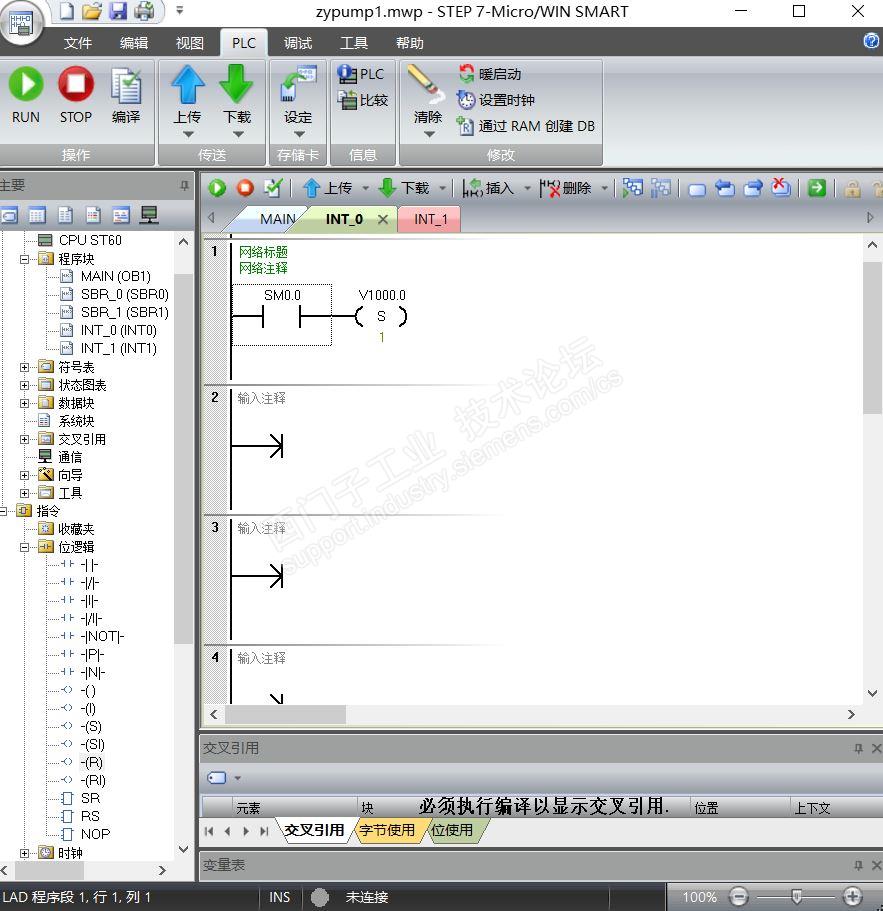Select the V1000.0 set coil in network 1
This screenshot has height=911, width=883.
coord(382,316)
